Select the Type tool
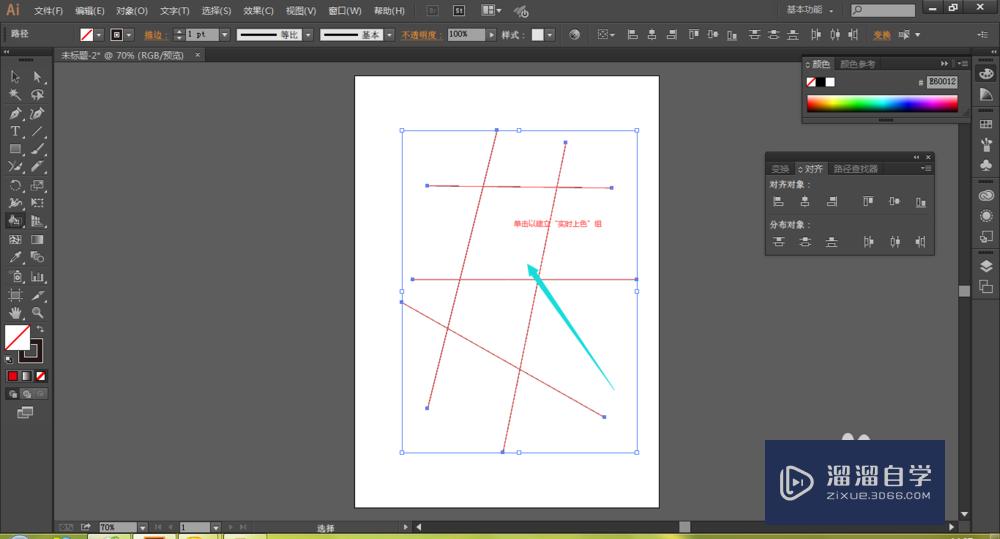The image size is (1000, 539). (x=15, y=131)
